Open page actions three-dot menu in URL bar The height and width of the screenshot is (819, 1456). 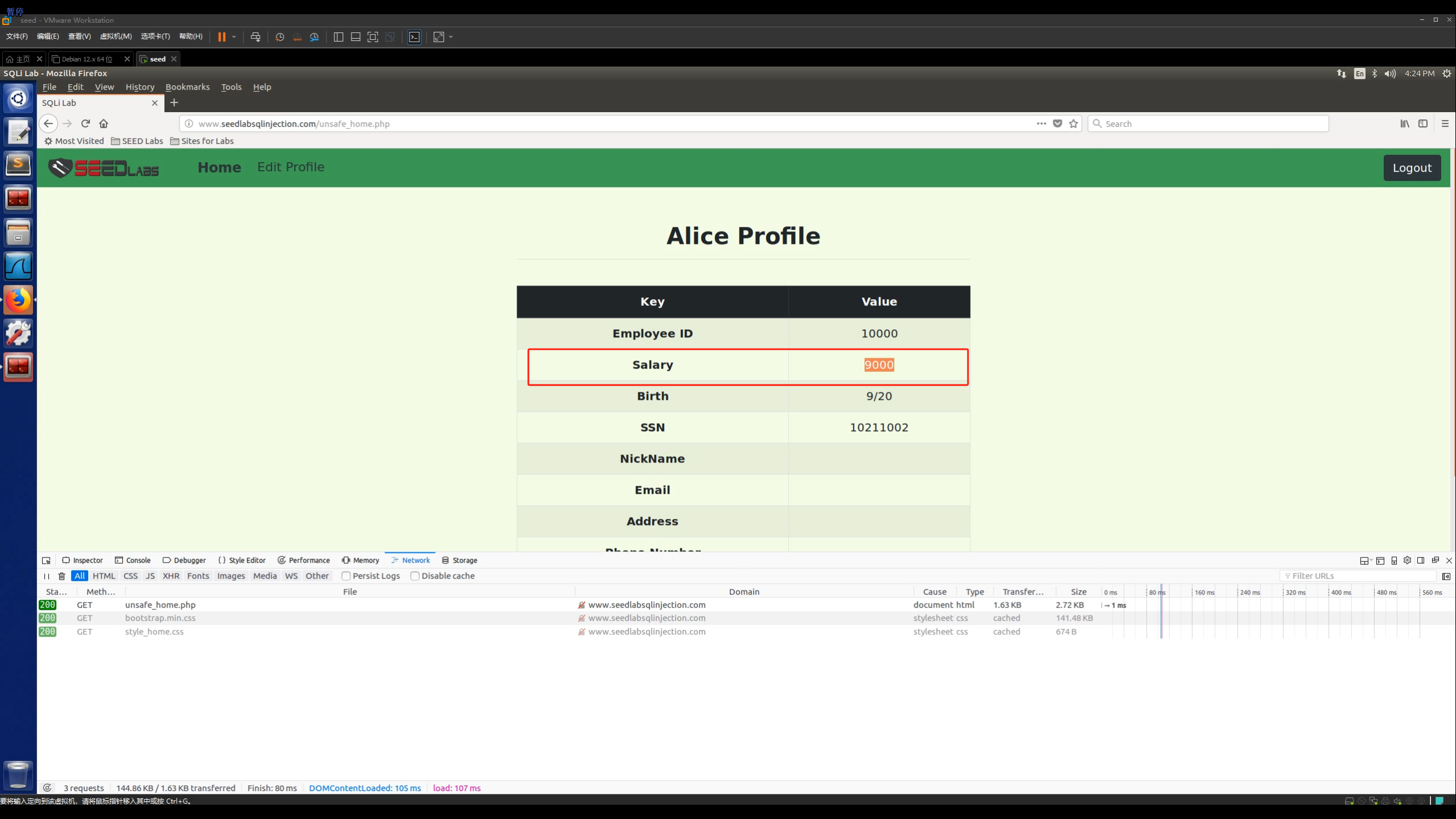1041,123
